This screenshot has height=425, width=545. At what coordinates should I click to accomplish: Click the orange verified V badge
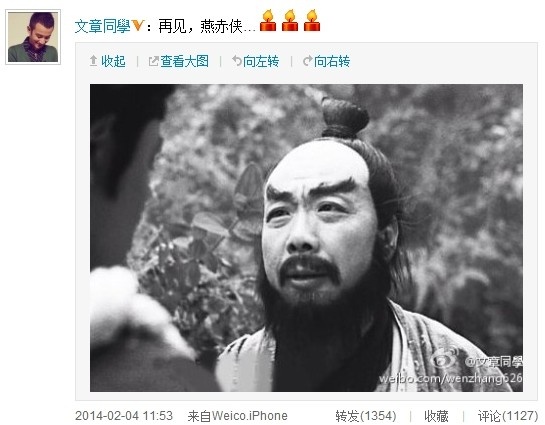(x=138, y=25)
